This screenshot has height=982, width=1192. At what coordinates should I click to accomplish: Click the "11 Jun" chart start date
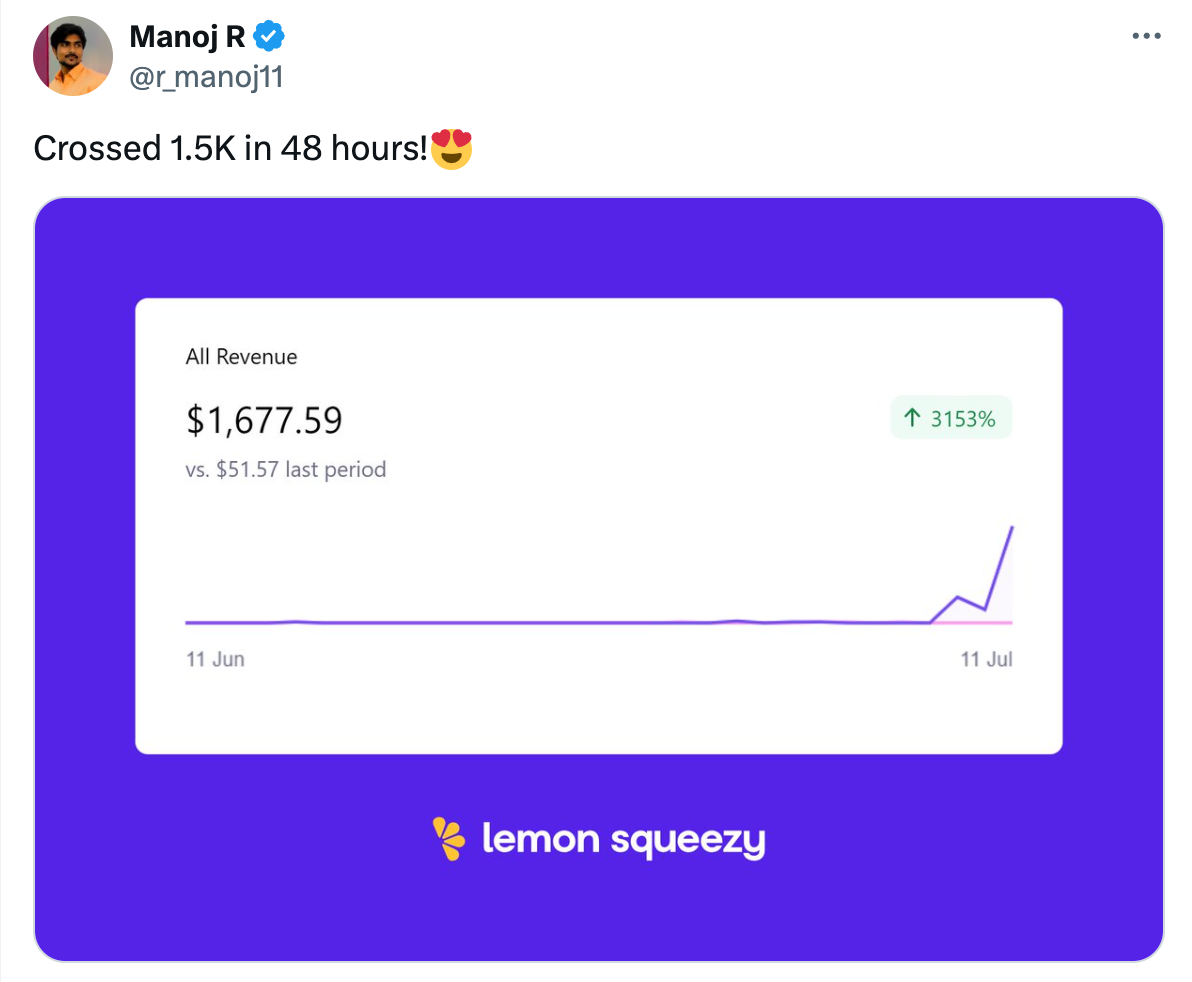click(x=215, y=659)
